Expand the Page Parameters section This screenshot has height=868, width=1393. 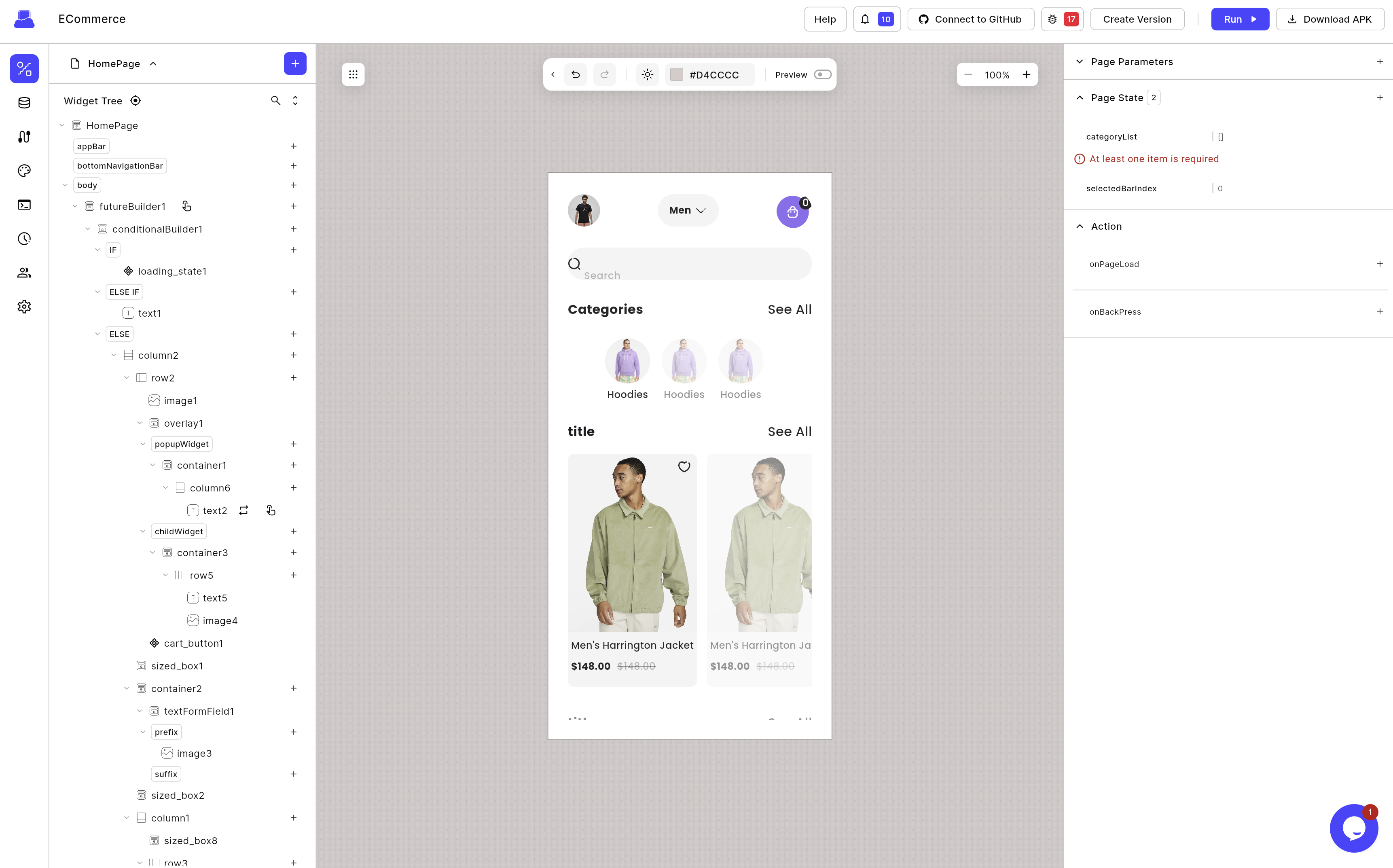click(1080, 61)
